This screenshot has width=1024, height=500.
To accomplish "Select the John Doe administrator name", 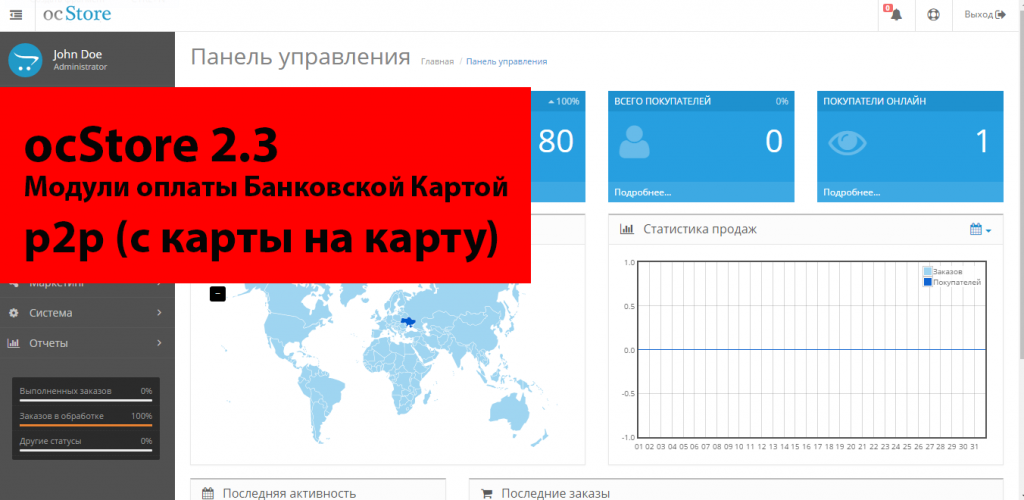I will click(77, 55).
